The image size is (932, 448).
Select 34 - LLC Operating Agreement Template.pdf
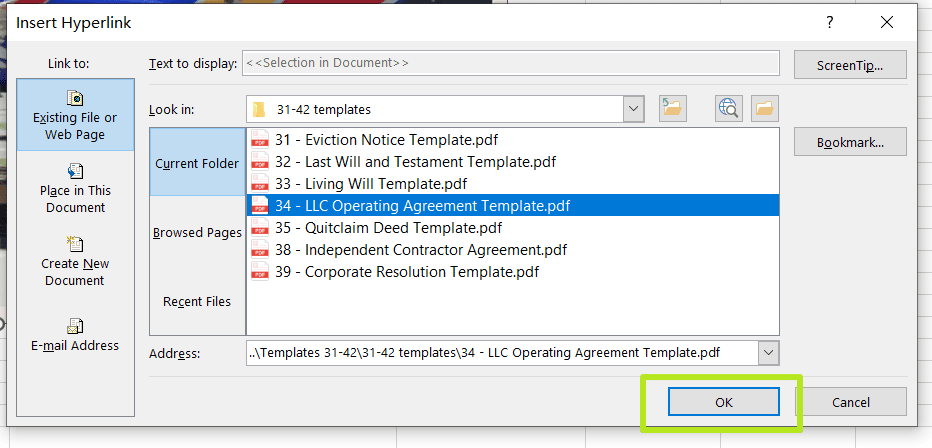[512, 206]
